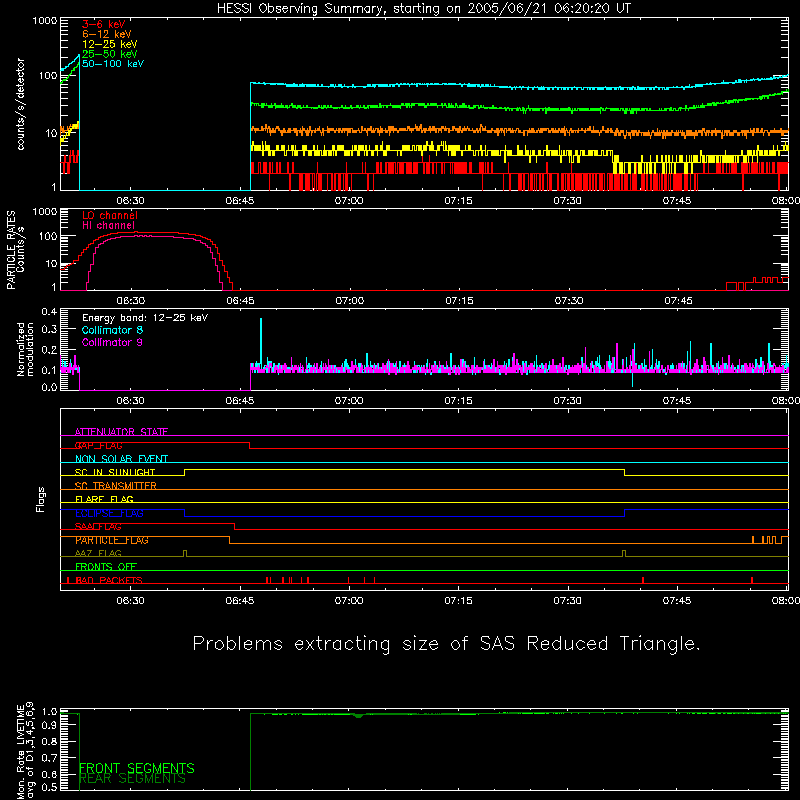Click the BAD_PACKETS flag label

109,580
